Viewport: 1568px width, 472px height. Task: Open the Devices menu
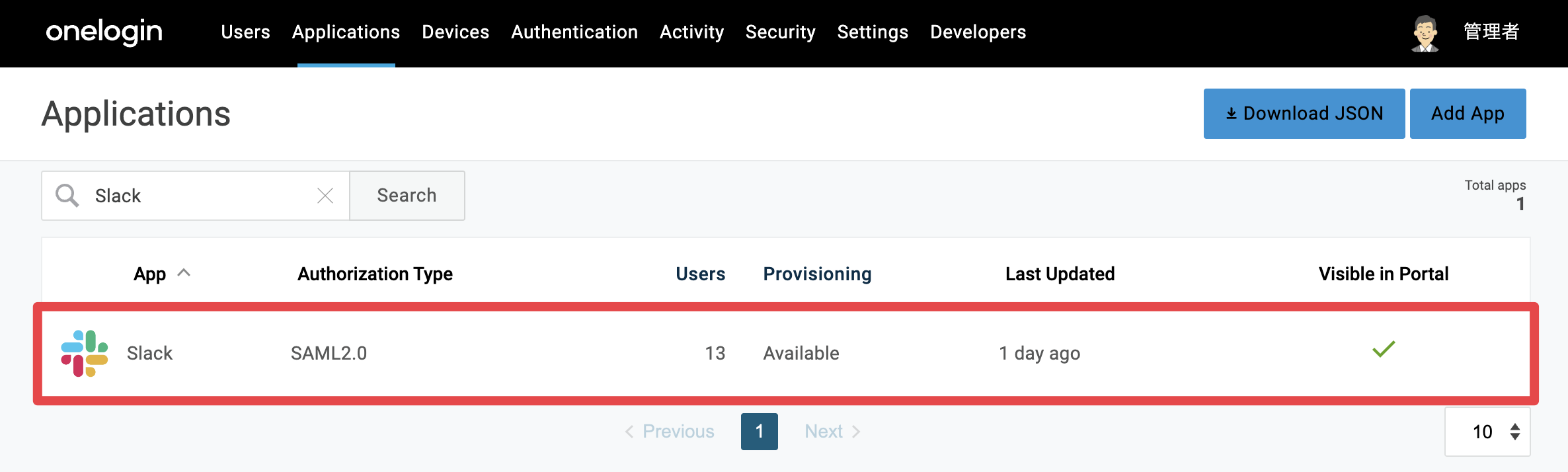coord(455,32)
